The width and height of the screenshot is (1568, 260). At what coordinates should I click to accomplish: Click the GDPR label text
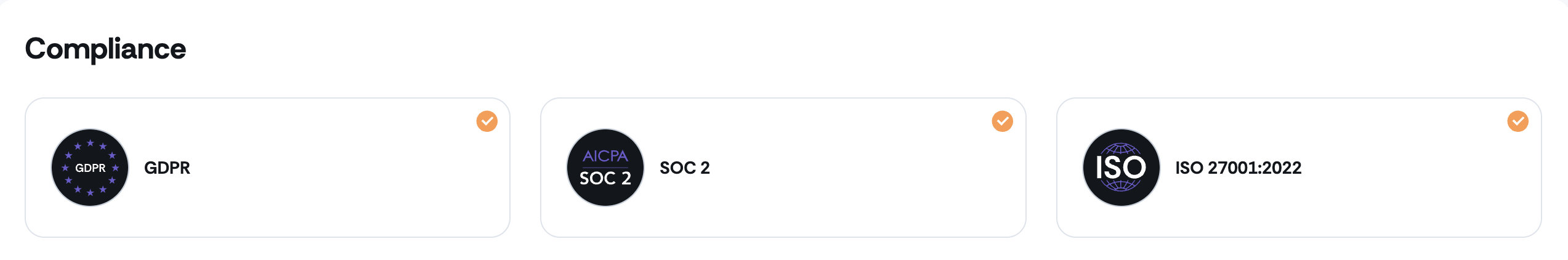[167, 168]
